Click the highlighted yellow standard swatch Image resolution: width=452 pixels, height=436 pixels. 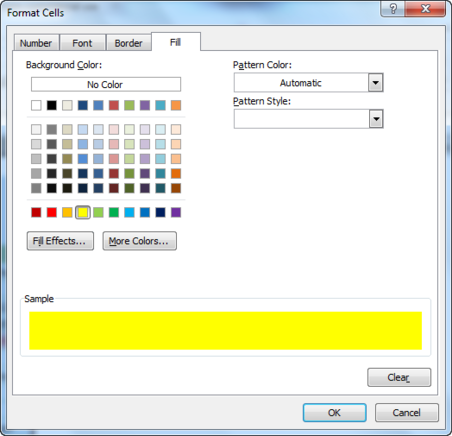pos(83,212)
